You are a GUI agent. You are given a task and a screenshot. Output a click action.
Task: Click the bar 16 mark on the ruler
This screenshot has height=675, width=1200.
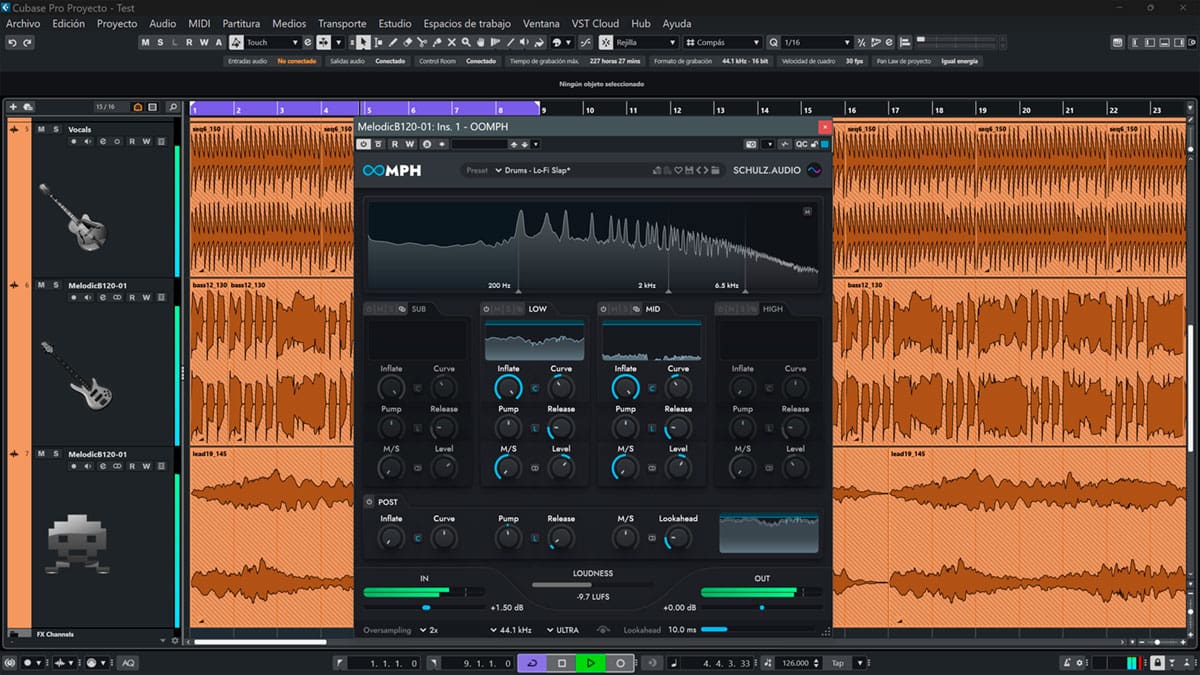tap(850, 109)
